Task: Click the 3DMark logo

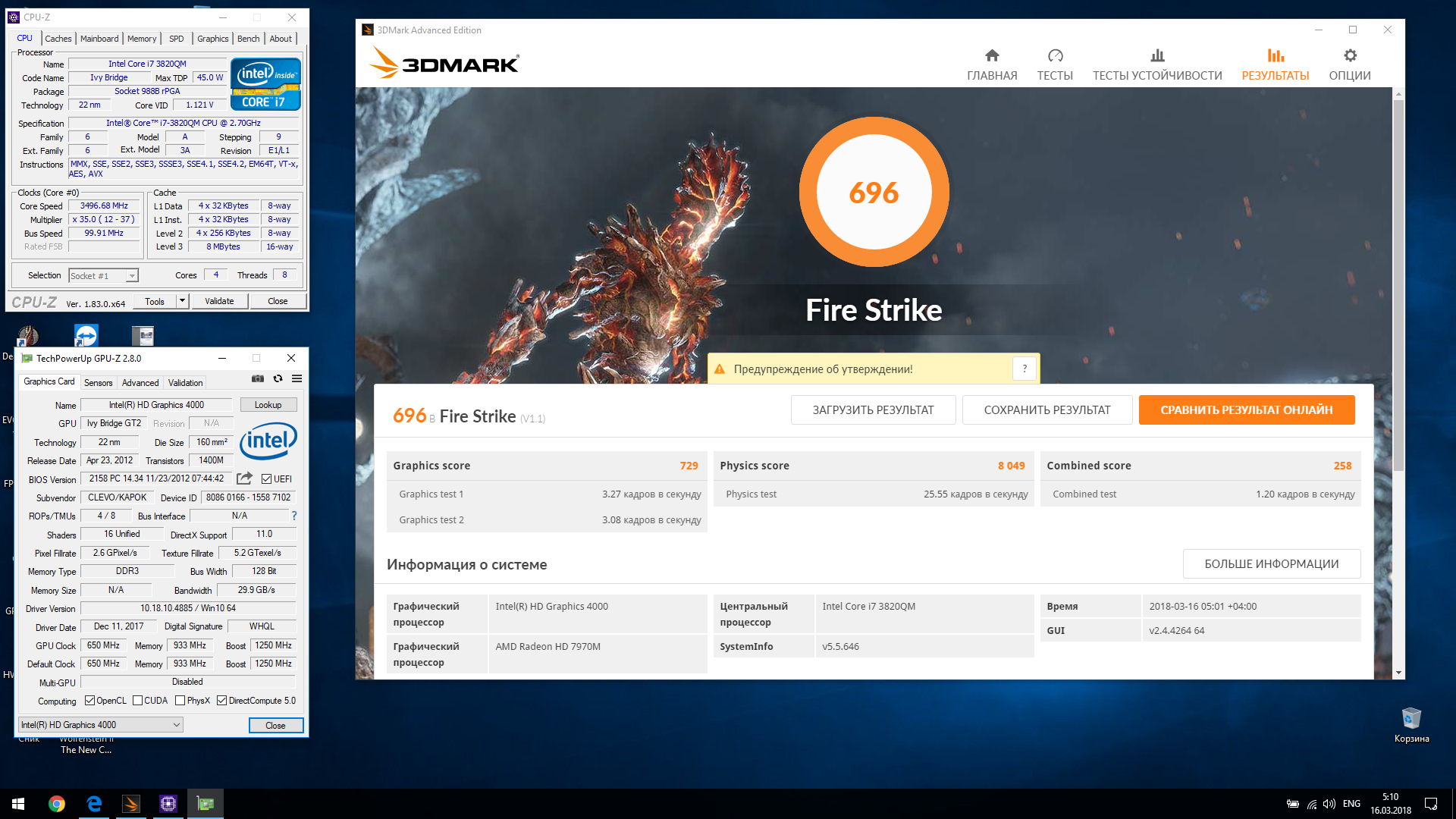Action: pyautogui.click(x=444, y=63)
